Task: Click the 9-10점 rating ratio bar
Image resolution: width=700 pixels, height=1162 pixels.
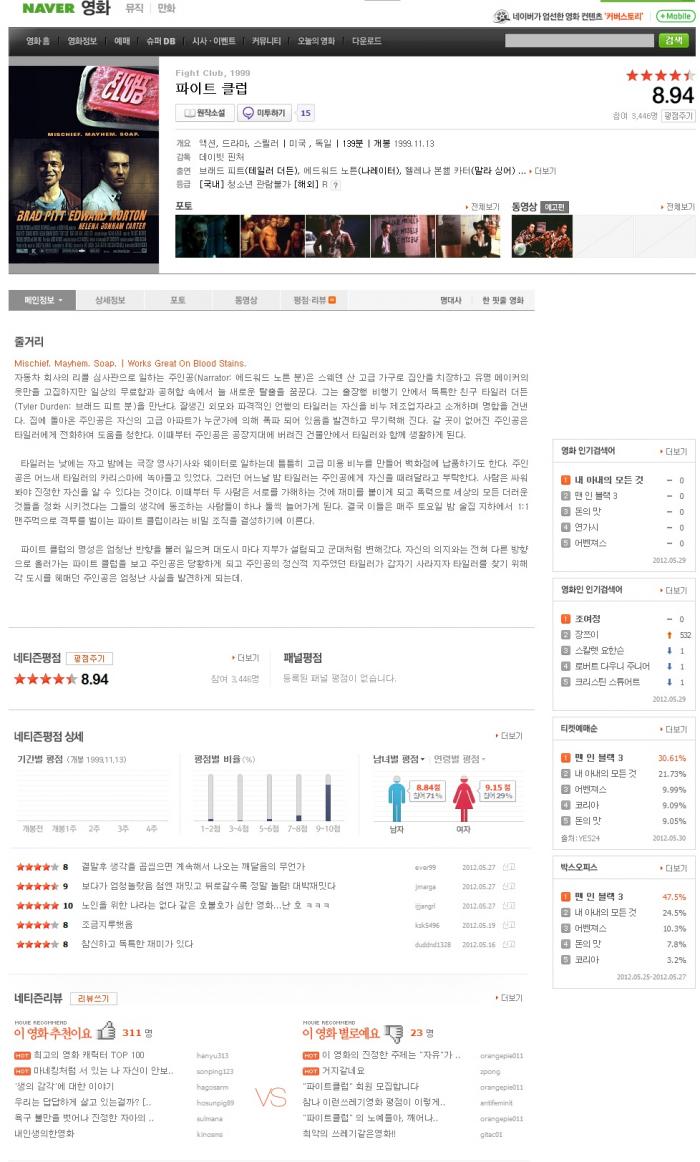Action: (328, 797)
